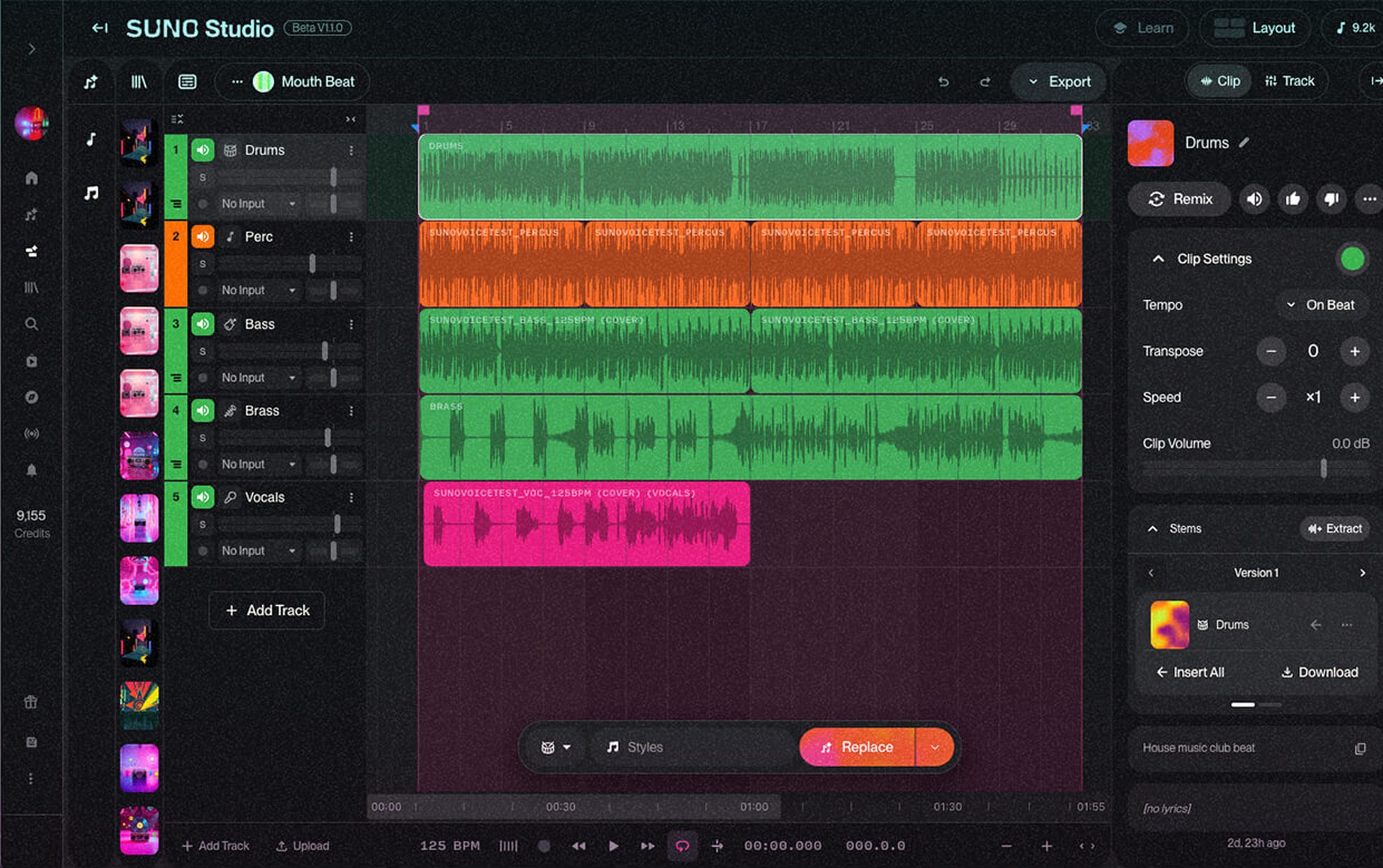Click the thumbs up icon for Drums clip
The width and height of the screenshot is (1383, 868).
click(1292, 199)
